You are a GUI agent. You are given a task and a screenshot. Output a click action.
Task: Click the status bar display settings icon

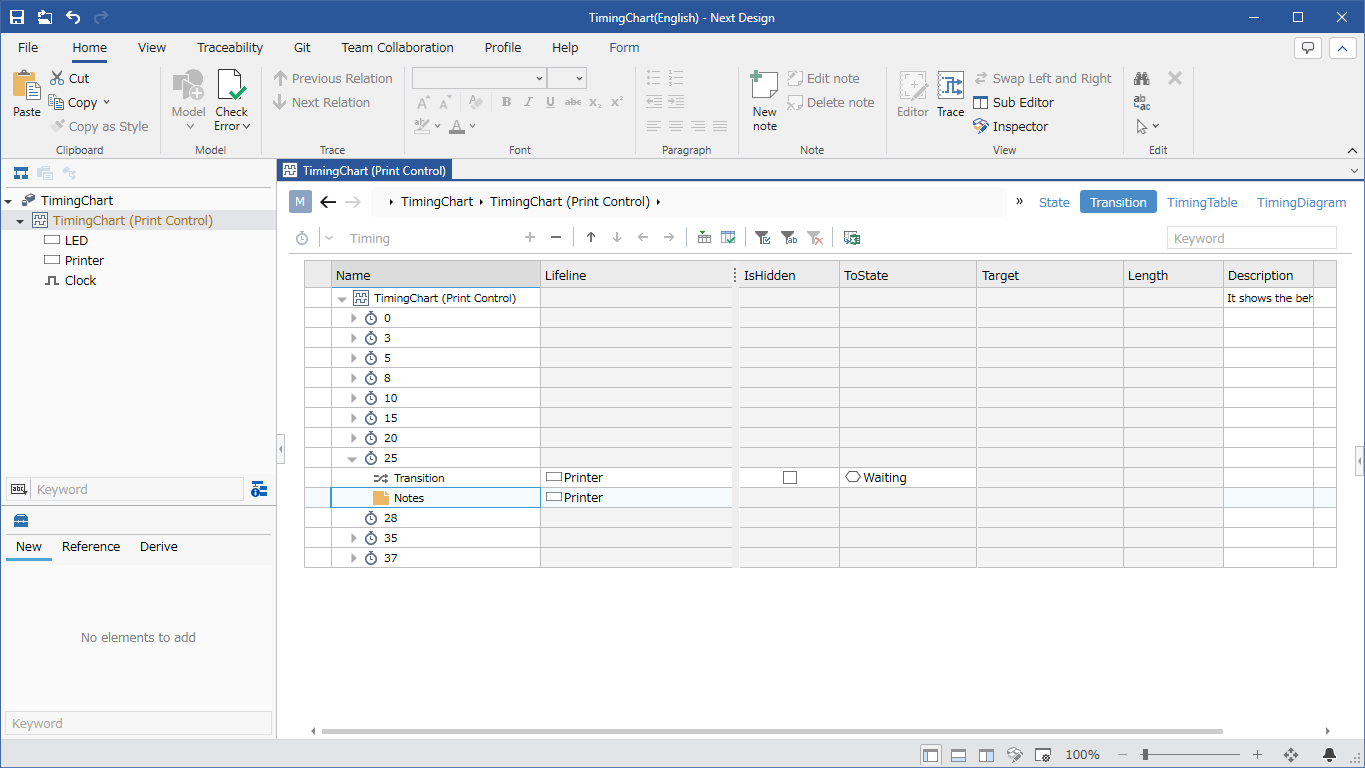pos(1042,755)
